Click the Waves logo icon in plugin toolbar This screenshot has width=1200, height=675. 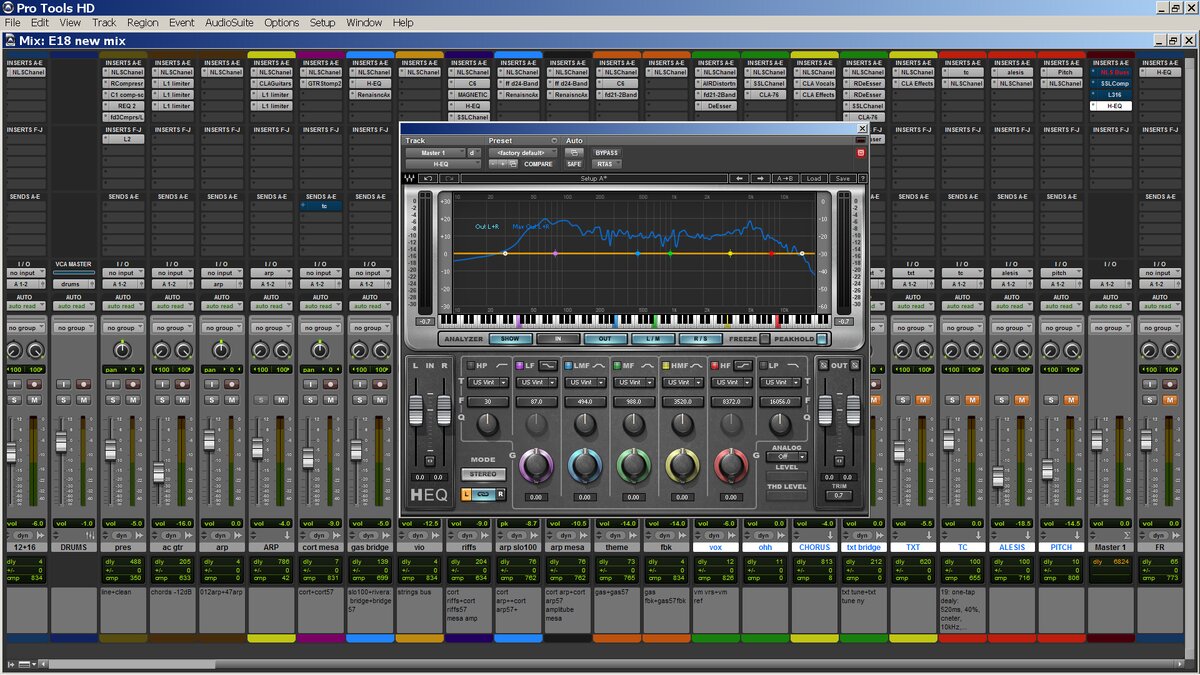coord(410,178)
